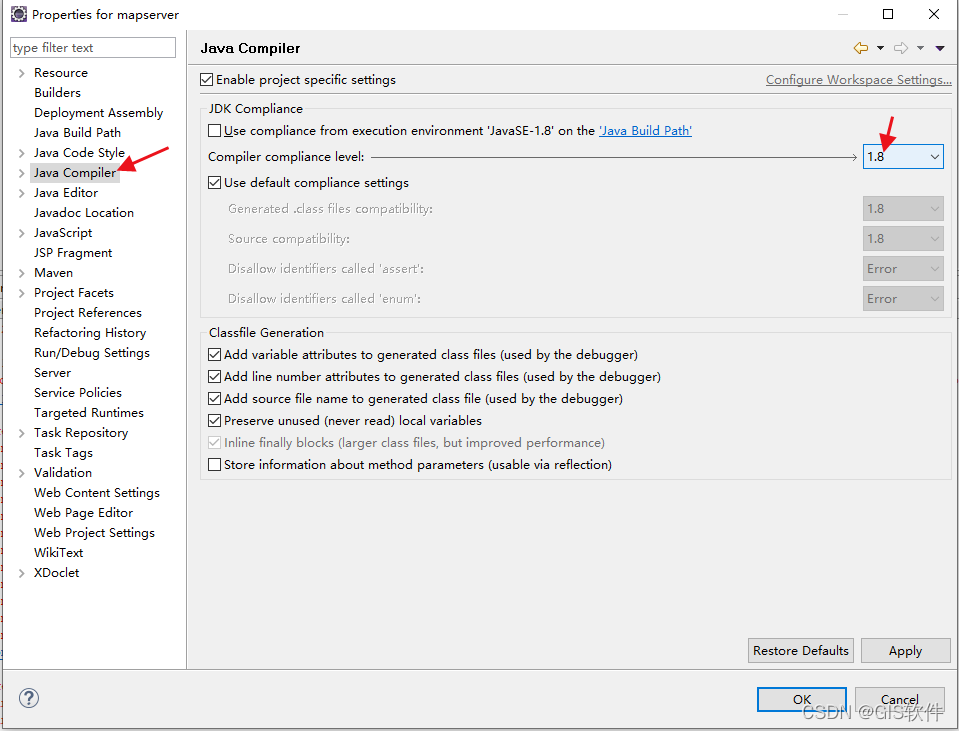The height and width of the screenshot is (731, 959).
Task: Open Generated .class files compatibility dropdown
Action: [903, 209]
